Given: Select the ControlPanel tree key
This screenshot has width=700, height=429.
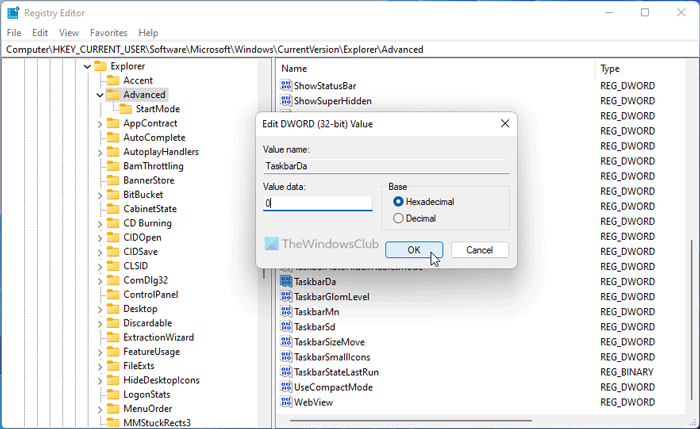Looking at the screenshot, I should pyautogui.click(x=150, y=295).
